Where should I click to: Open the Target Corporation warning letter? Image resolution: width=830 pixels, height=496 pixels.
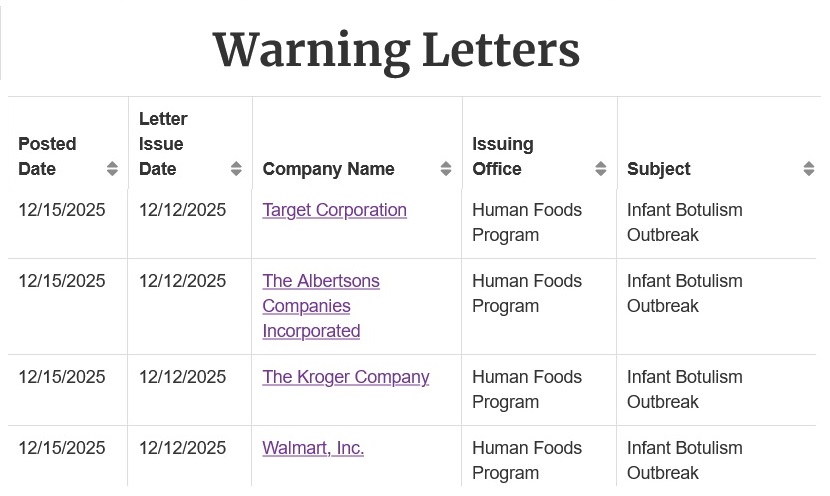pyautogui.click(x=334, y=210)
